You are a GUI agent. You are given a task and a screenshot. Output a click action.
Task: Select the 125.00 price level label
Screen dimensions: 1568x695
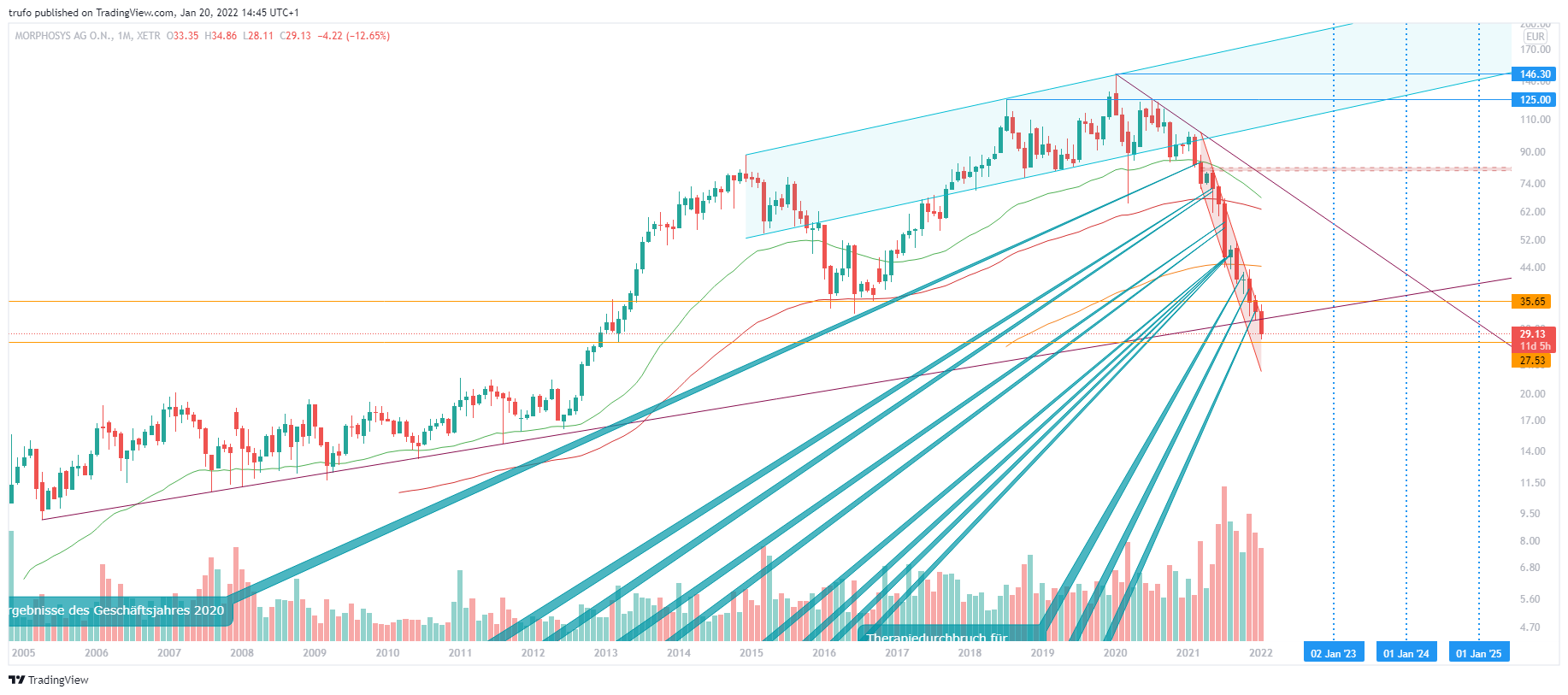click(1535, 100)
